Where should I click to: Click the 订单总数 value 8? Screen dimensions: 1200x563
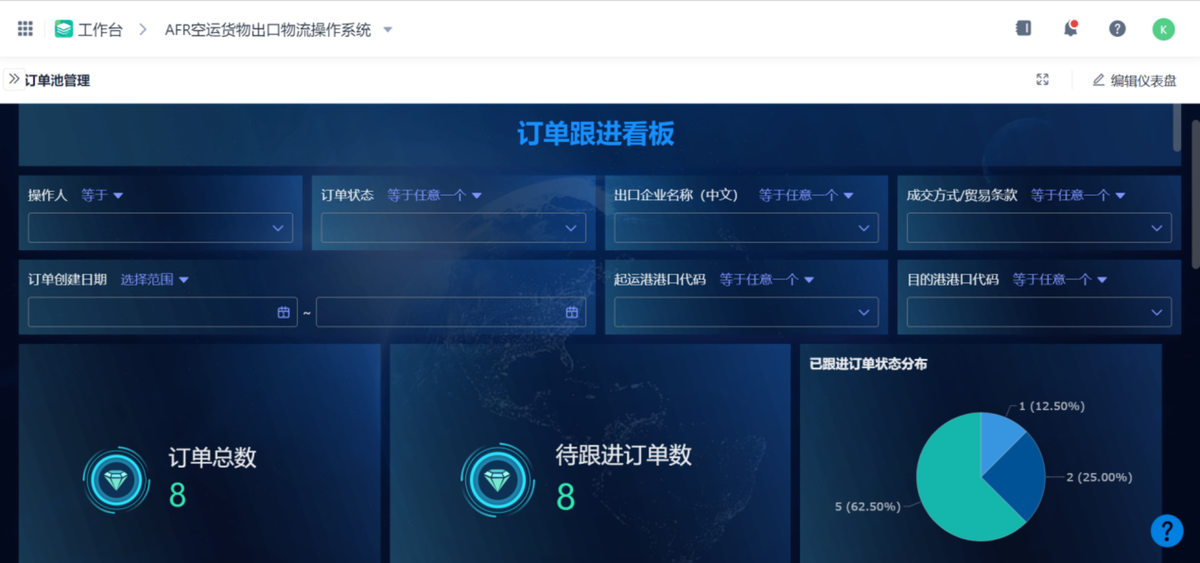click(177, 495)
